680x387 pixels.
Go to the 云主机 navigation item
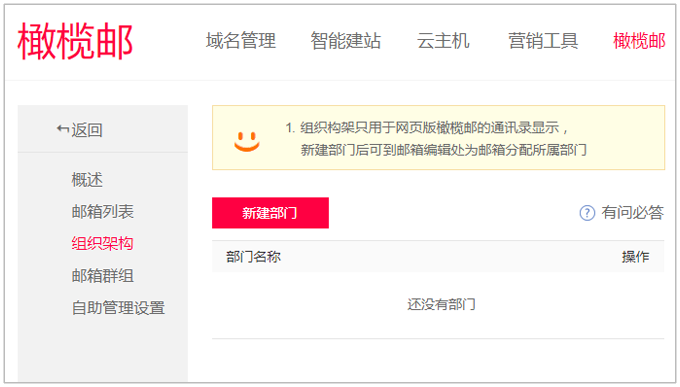[443, 41]
